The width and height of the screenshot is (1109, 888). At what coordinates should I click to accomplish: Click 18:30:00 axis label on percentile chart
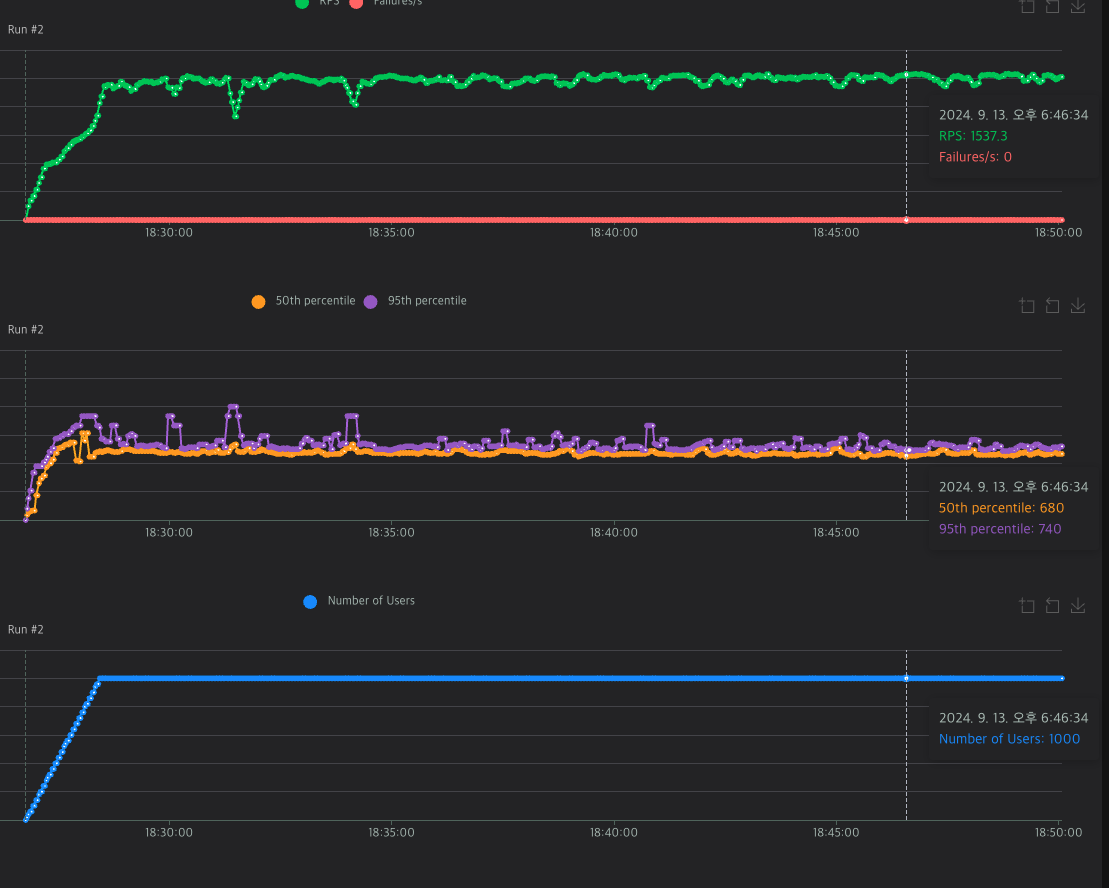[169, 532]
